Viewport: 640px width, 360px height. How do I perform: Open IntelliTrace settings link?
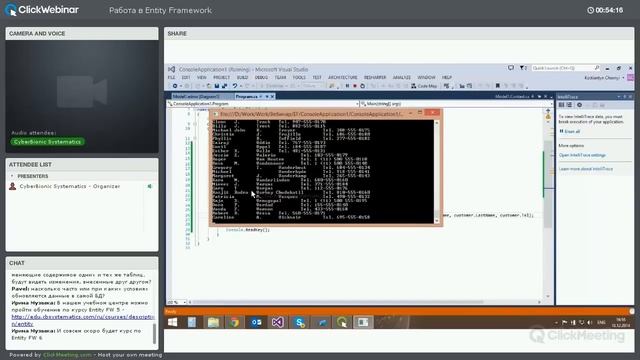582,156
